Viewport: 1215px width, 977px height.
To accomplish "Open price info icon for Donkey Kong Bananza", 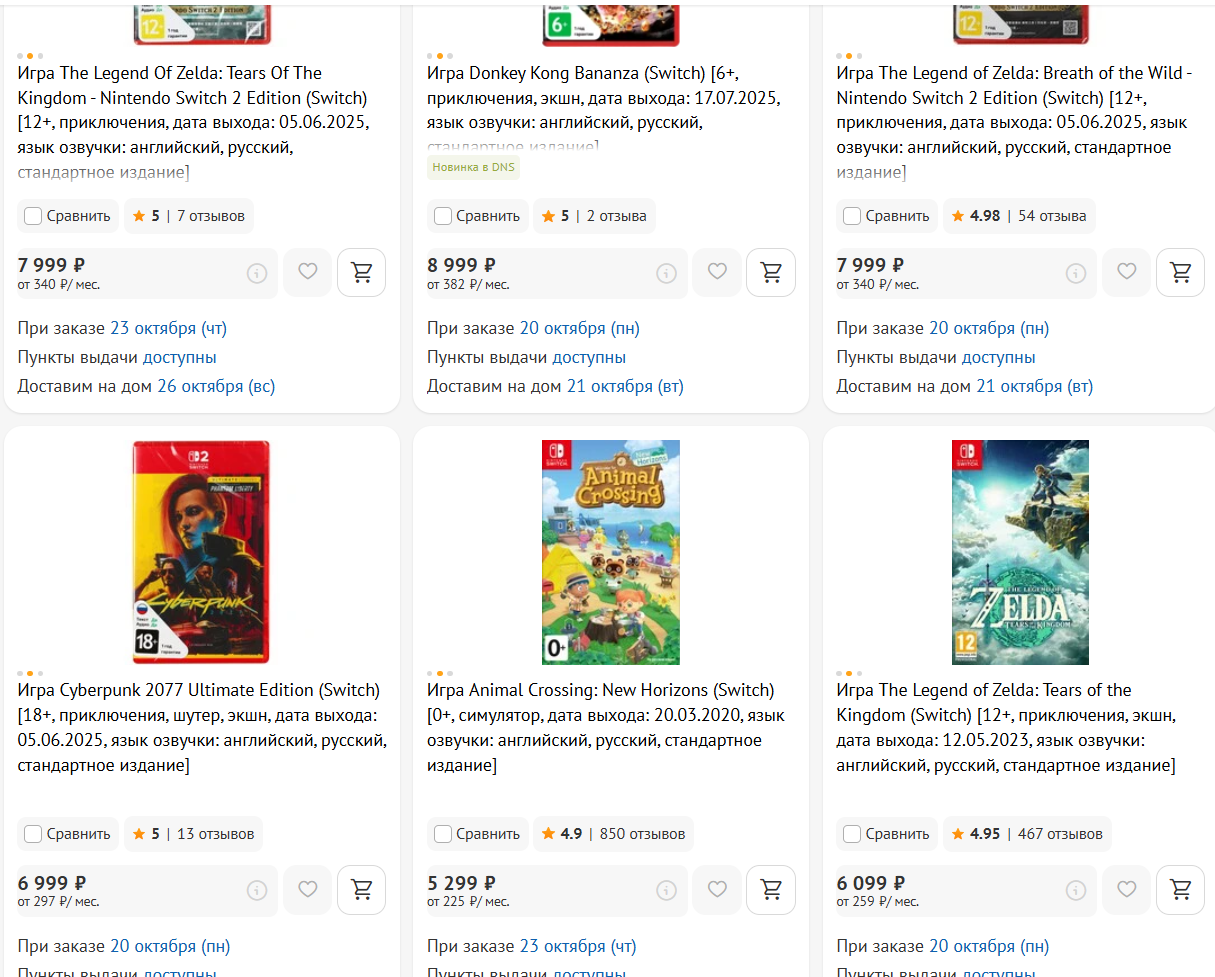I will coord(666,273).
